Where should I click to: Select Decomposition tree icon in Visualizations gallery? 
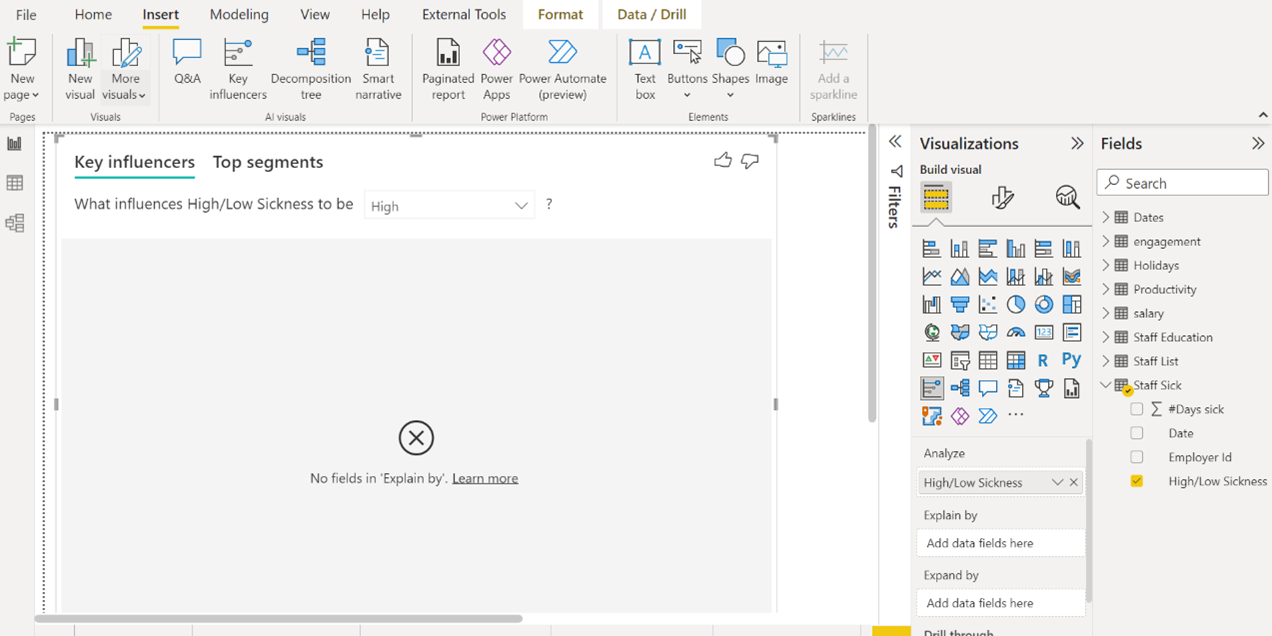point(959,388)
